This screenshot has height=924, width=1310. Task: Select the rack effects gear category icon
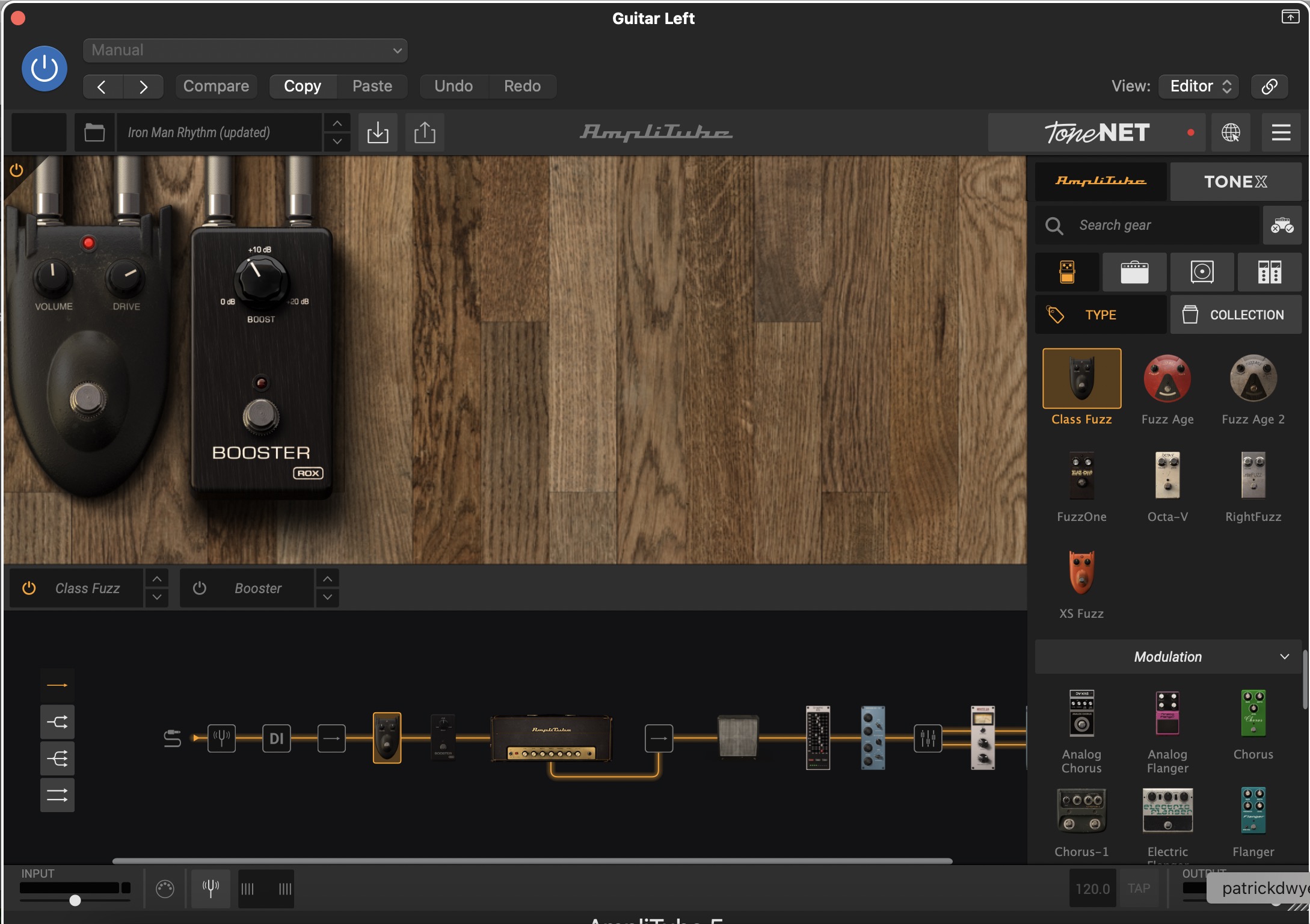[1269, 273]
